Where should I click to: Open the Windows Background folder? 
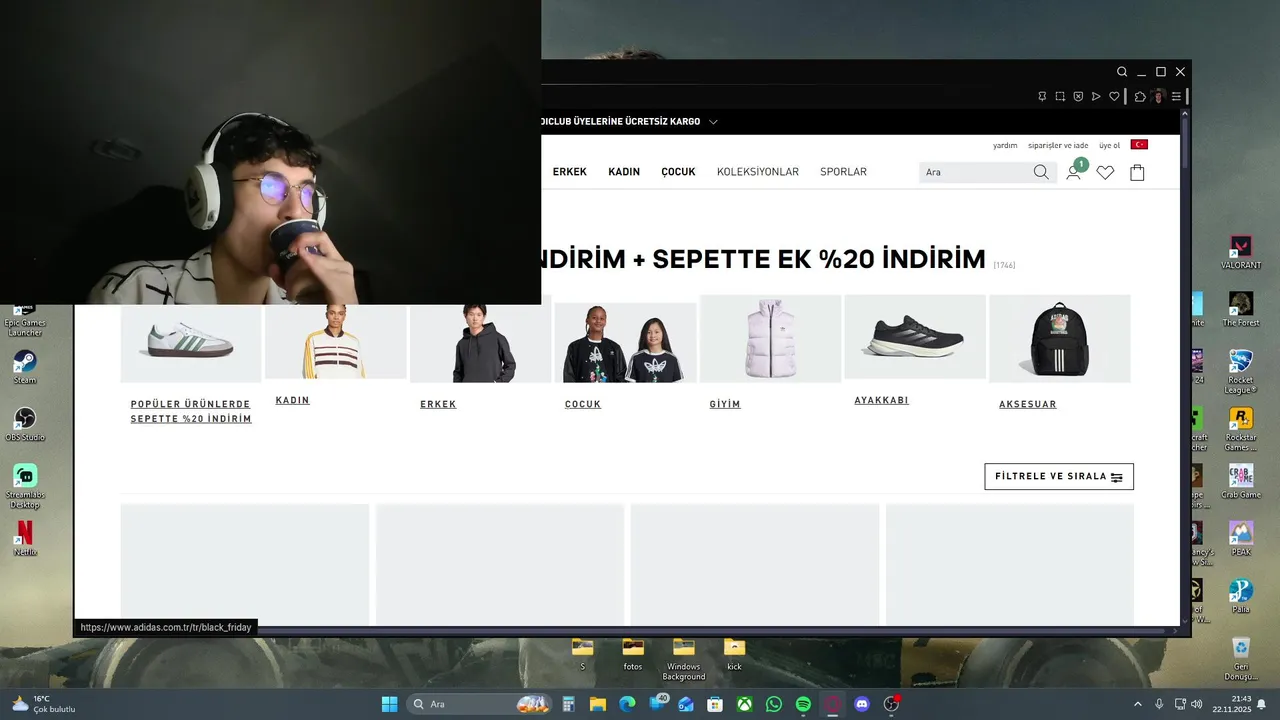684,659
